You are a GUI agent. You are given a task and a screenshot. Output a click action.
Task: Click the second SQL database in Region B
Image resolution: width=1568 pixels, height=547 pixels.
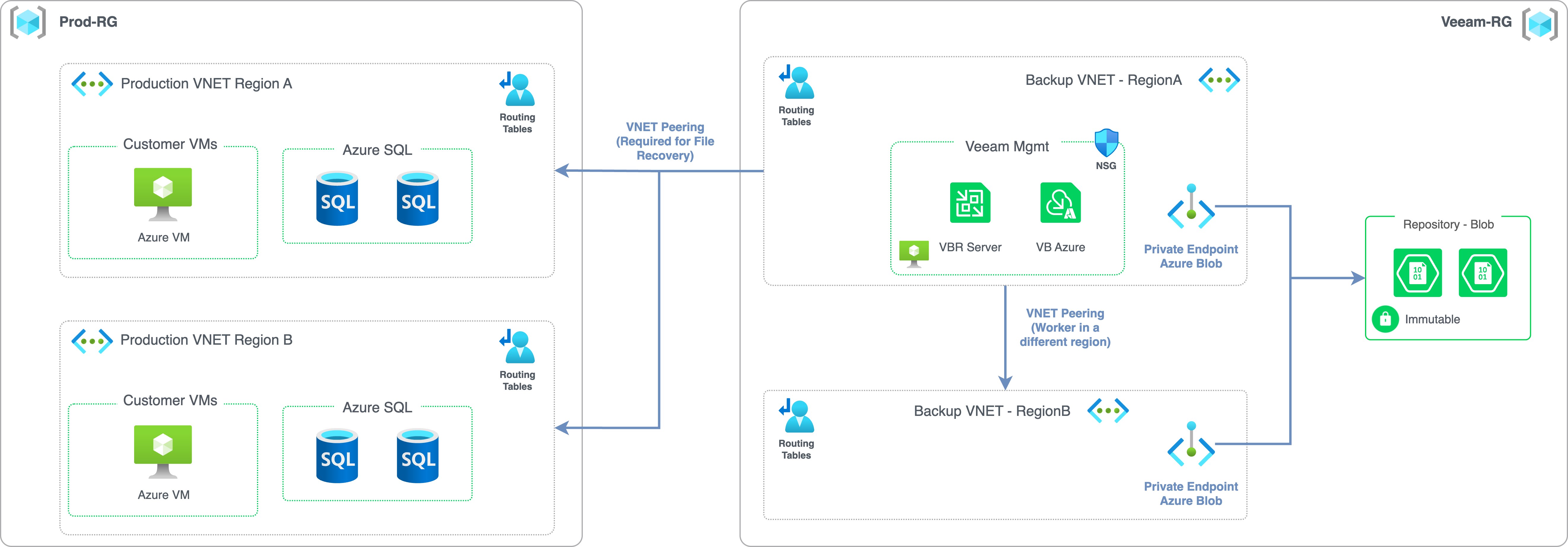coord(418,456)
